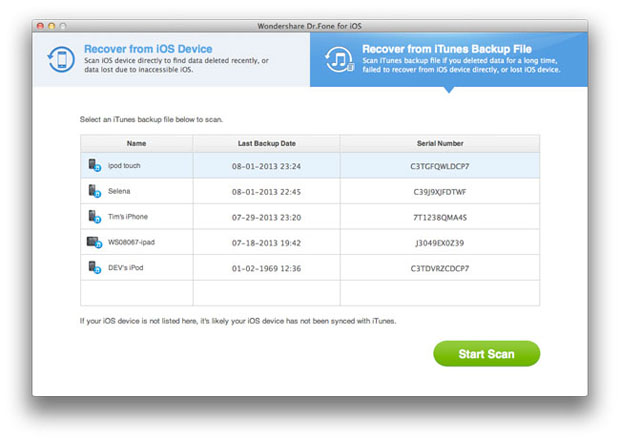Click the device icon beside Selena
This screenshot has width=620, height=441.
95,191
